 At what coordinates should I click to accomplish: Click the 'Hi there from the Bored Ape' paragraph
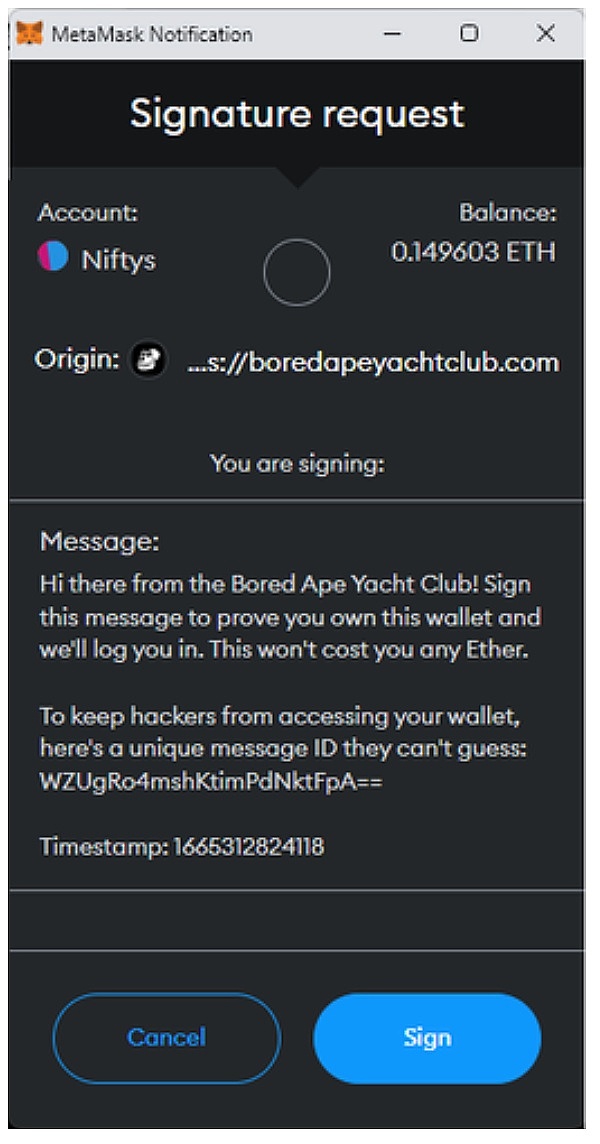click(291, 617)
